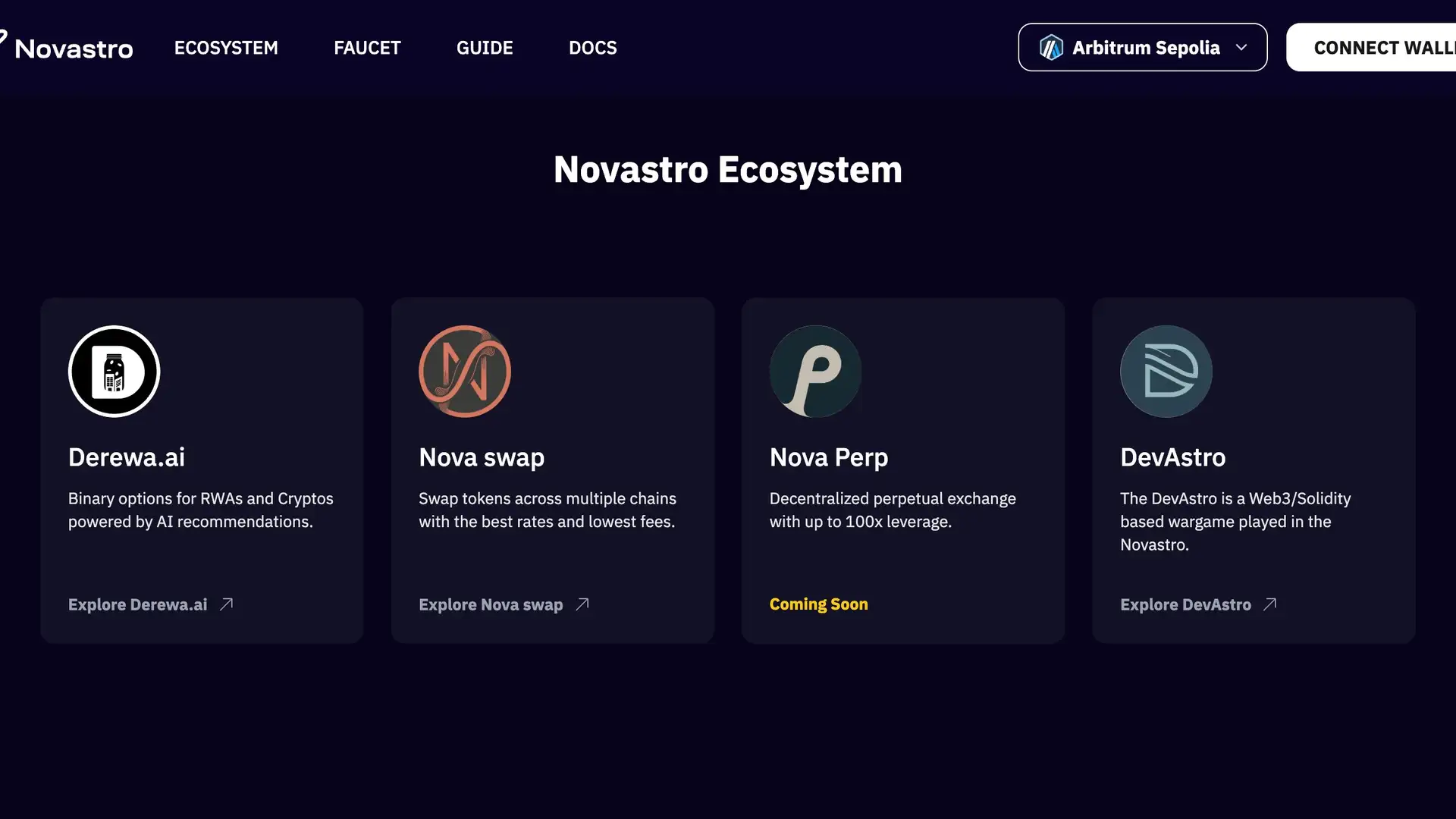This screenshot has height=819, width=1456.
Task: Click the Derewa.ai building logo icon
Action: [x=114, y=372]
